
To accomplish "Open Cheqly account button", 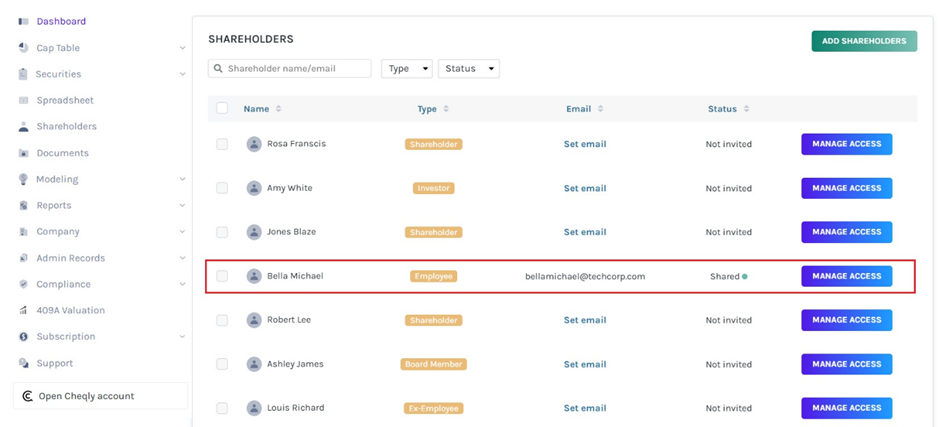I will 101,396.
